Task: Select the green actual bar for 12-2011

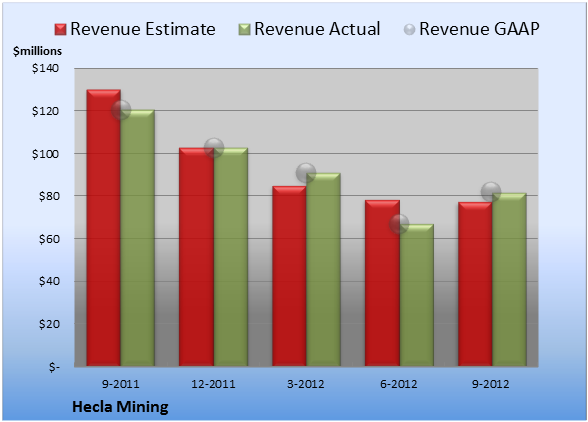Action: 231,257
